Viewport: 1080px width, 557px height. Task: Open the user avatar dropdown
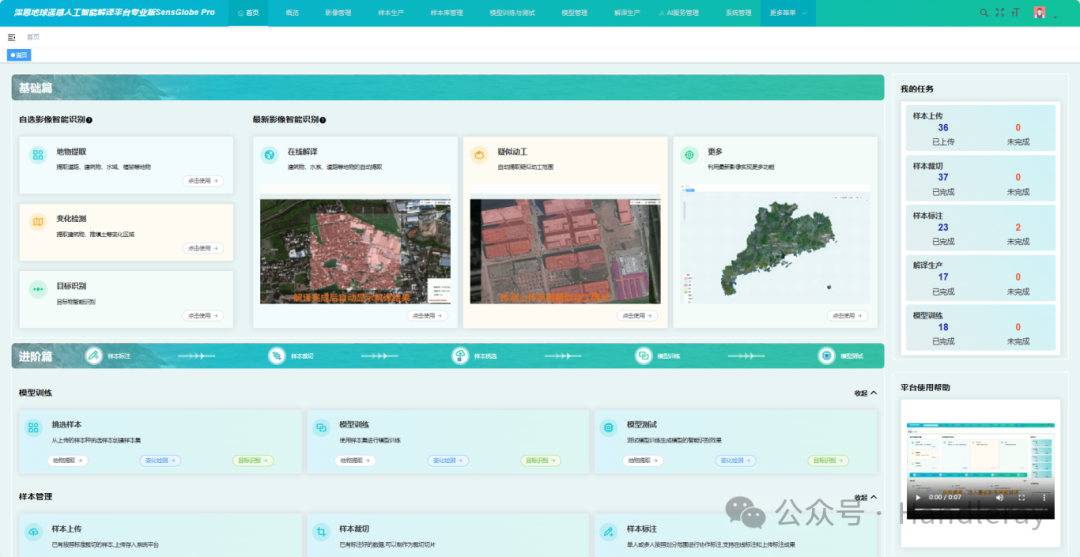click(x=1044, y=13)
